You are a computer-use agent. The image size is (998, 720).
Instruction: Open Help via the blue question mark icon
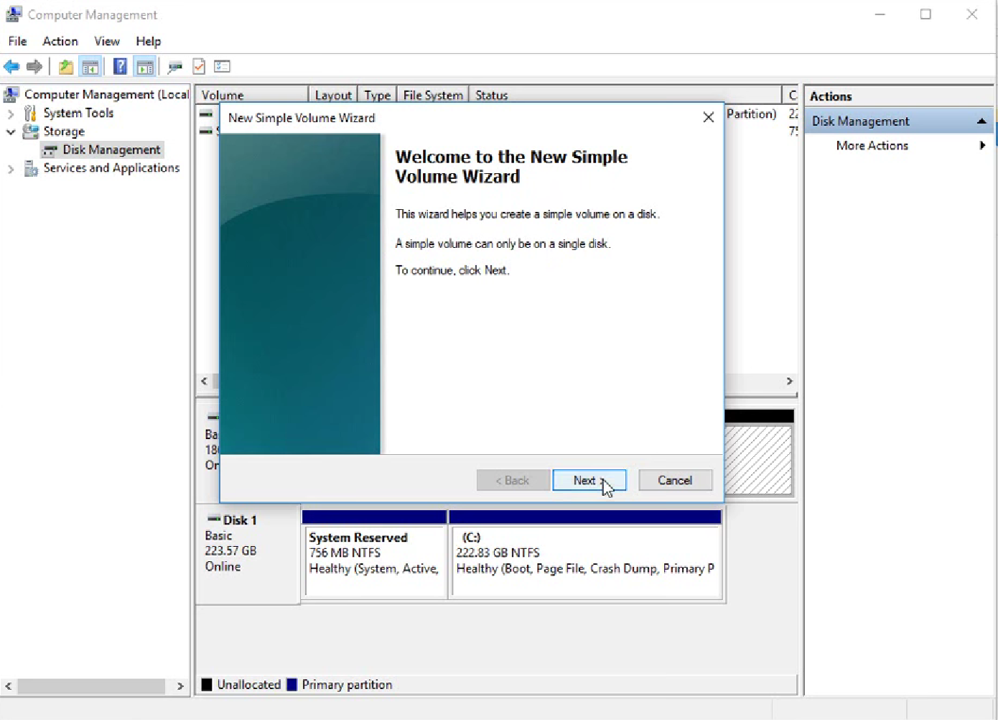pyautogui.click(x=120, y=66)
